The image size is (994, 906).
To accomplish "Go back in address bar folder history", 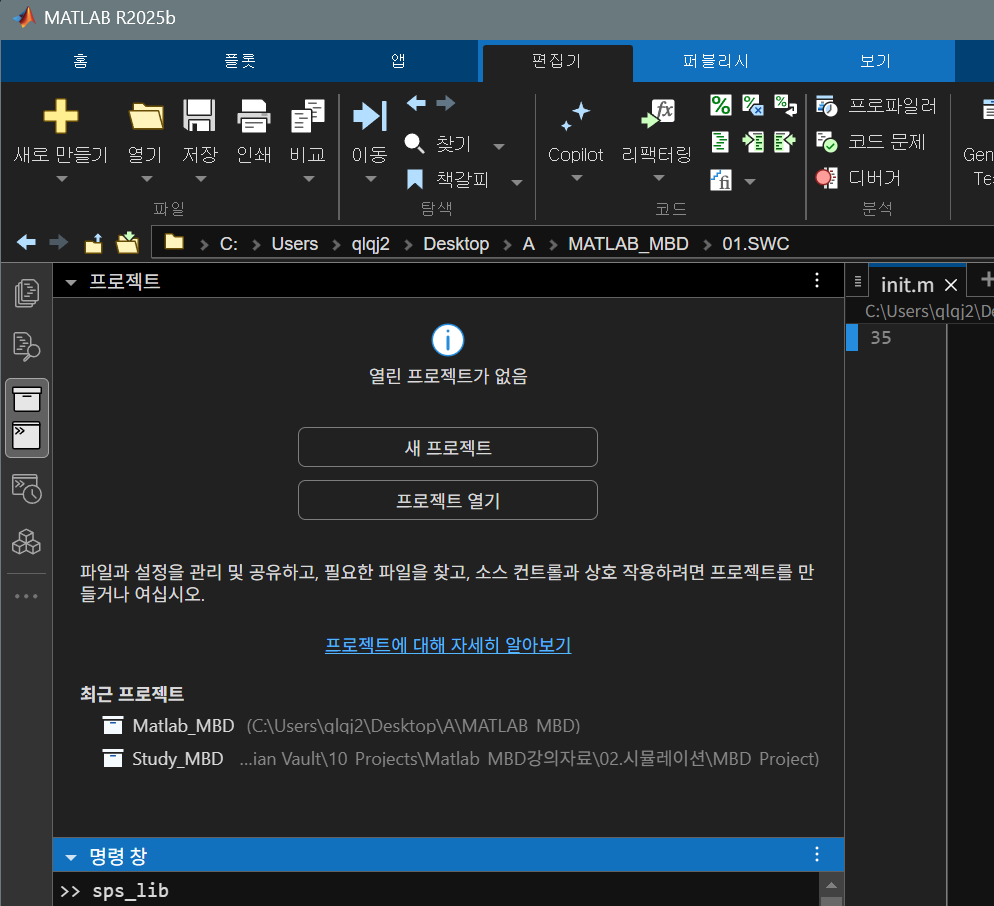I will 26,242.
